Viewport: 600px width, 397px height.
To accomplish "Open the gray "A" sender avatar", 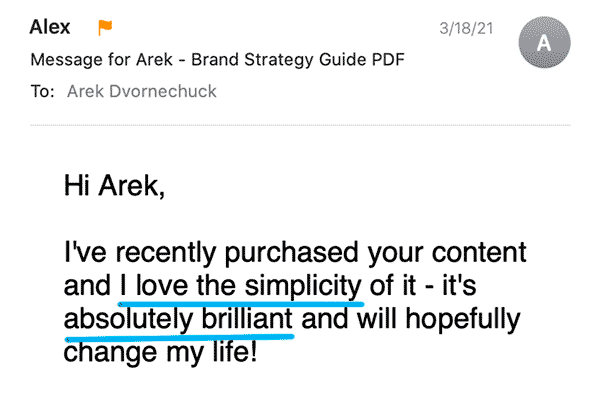I will pos(544,42).
